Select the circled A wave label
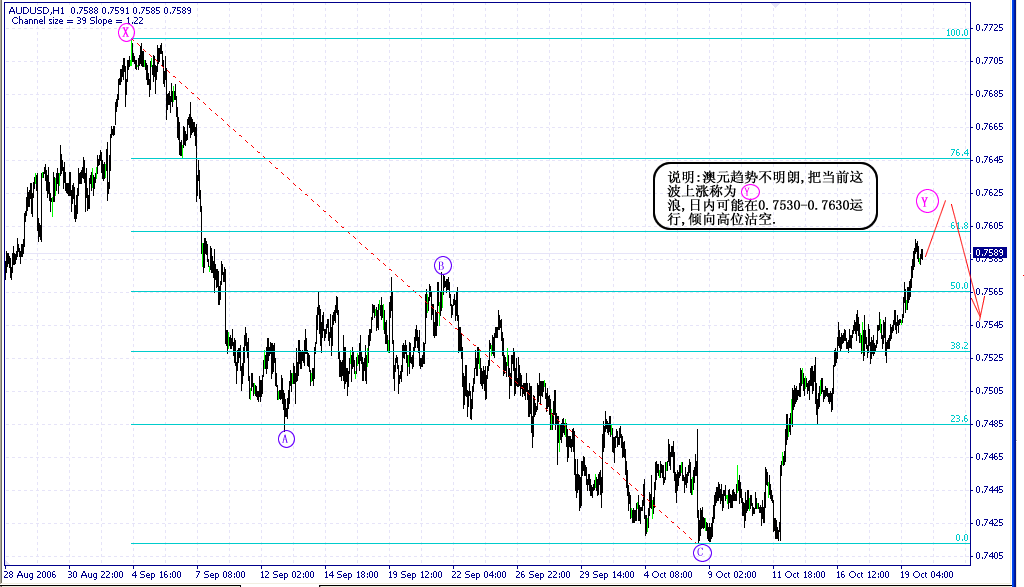The image size is (1024, 587). click(286, 439)
